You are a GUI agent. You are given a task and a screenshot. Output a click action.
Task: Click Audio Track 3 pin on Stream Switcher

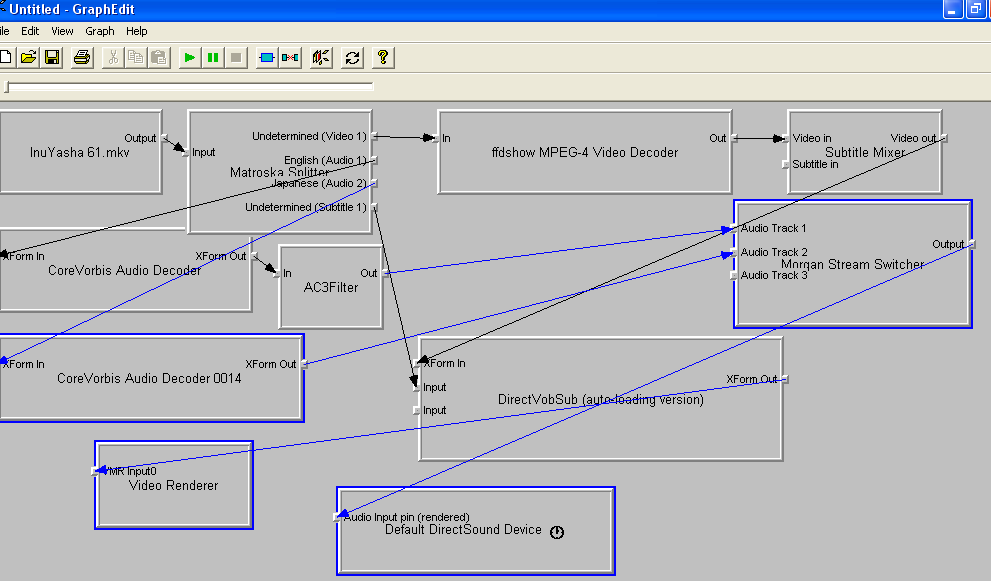(733, 275)
